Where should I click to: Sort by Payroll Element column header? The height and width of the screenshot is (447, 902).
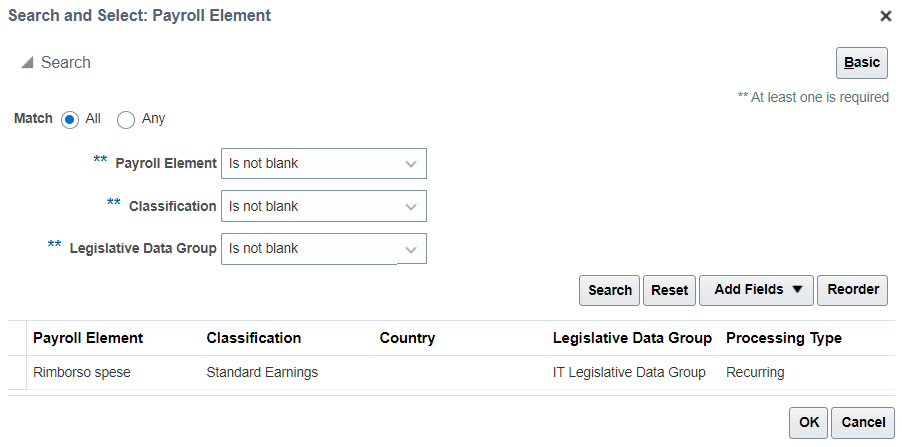[88, 338]
